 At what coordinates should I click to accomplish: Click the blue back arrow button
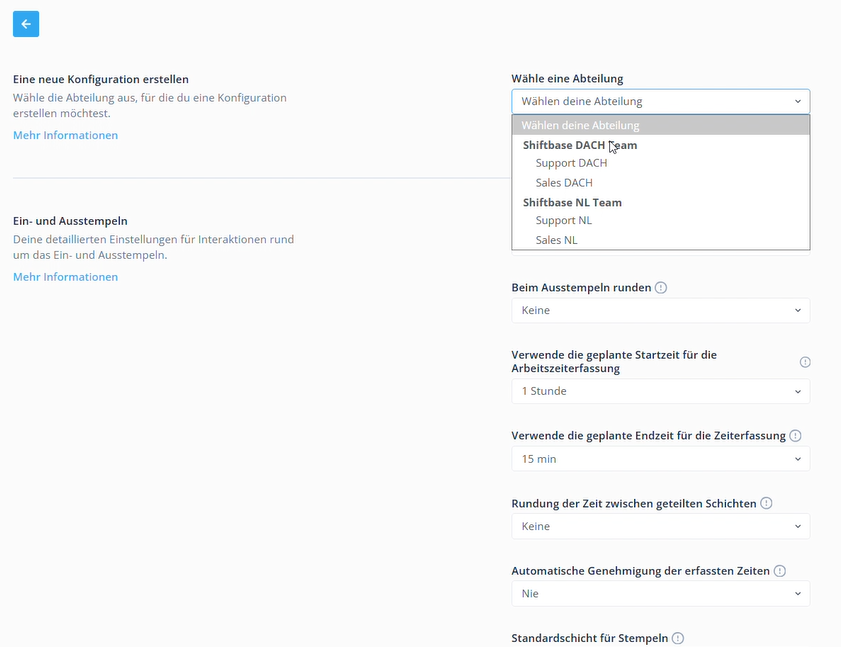coord(26,24)
